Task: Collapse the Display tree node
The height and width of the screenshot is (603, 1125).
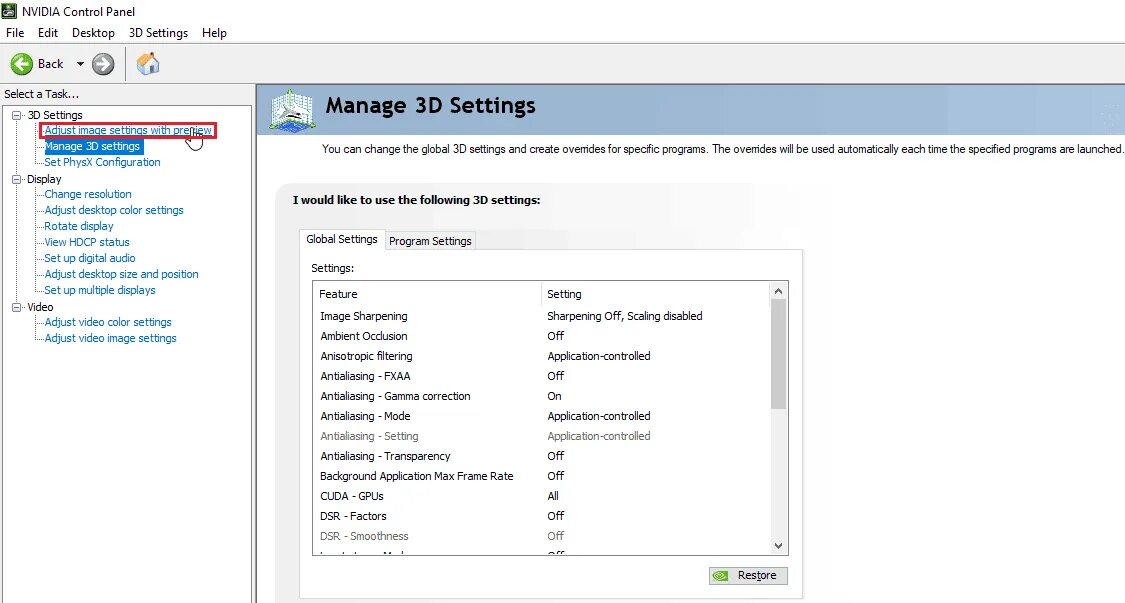Action: point(17,179)
